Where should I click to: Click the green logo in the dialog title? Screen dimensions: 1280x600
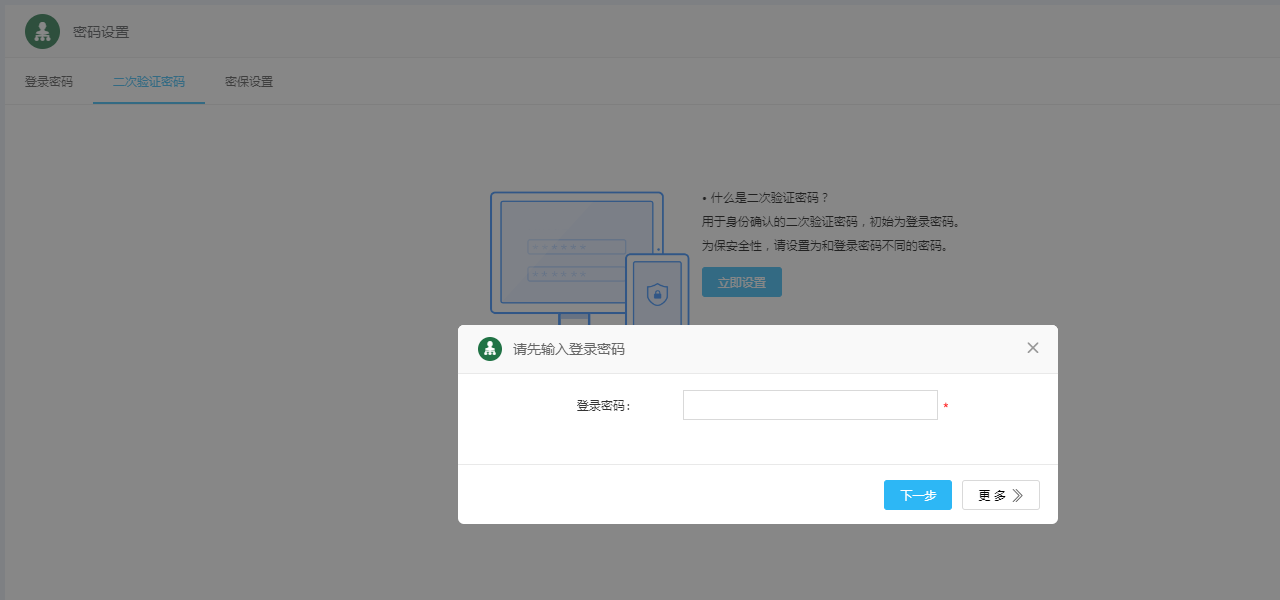490,349
